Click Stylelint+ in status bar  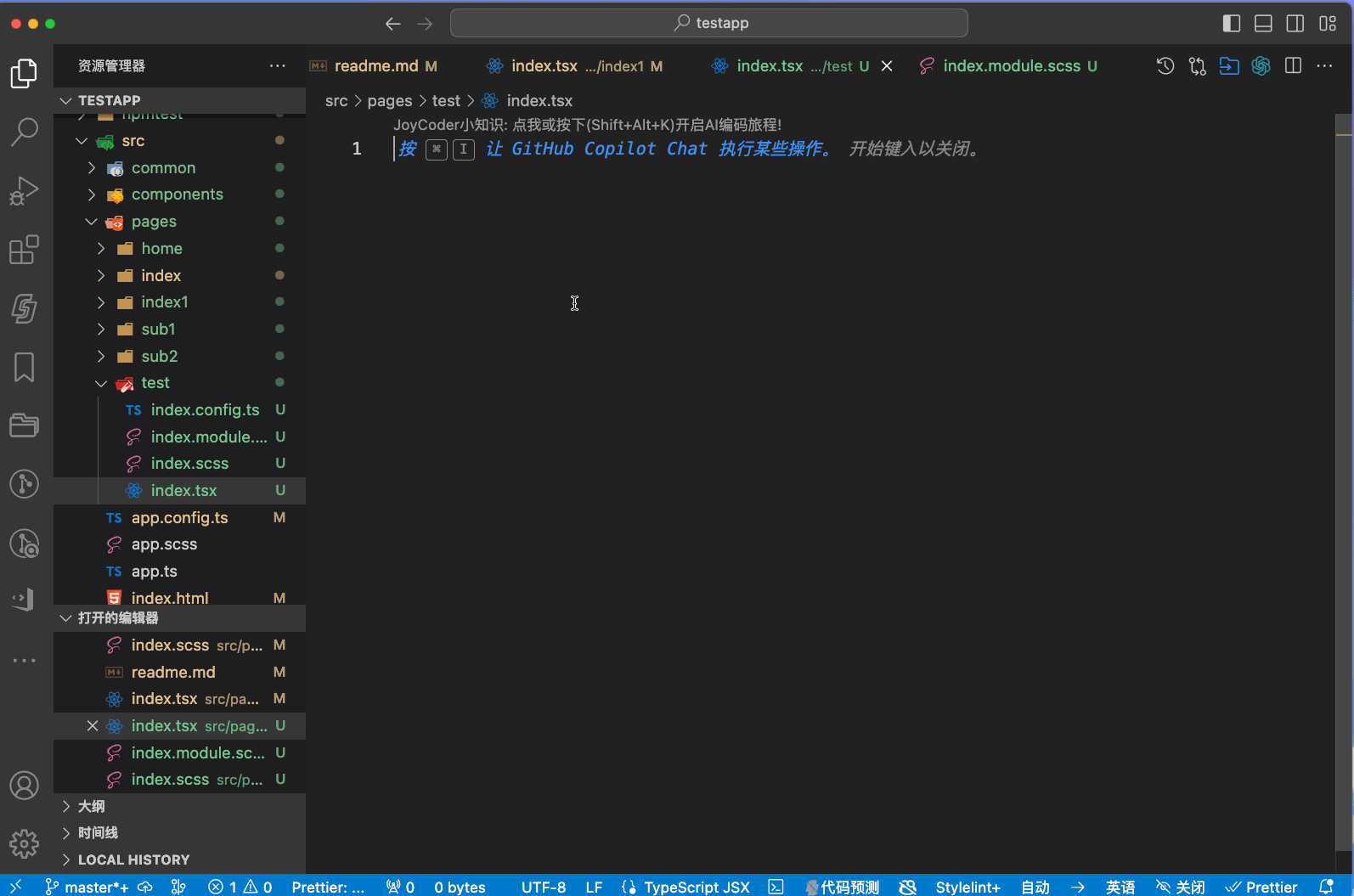968,887
